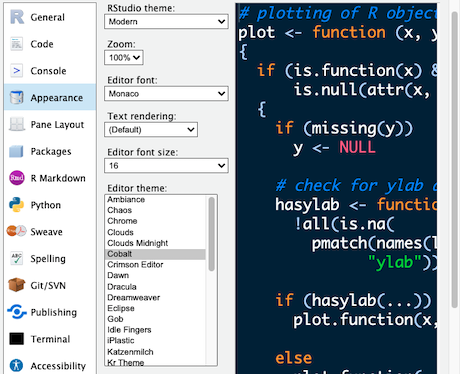Viewport: 460px width, 374px height.
Task: Choose the Kr Theme editor theme
Action: [155, 362]
